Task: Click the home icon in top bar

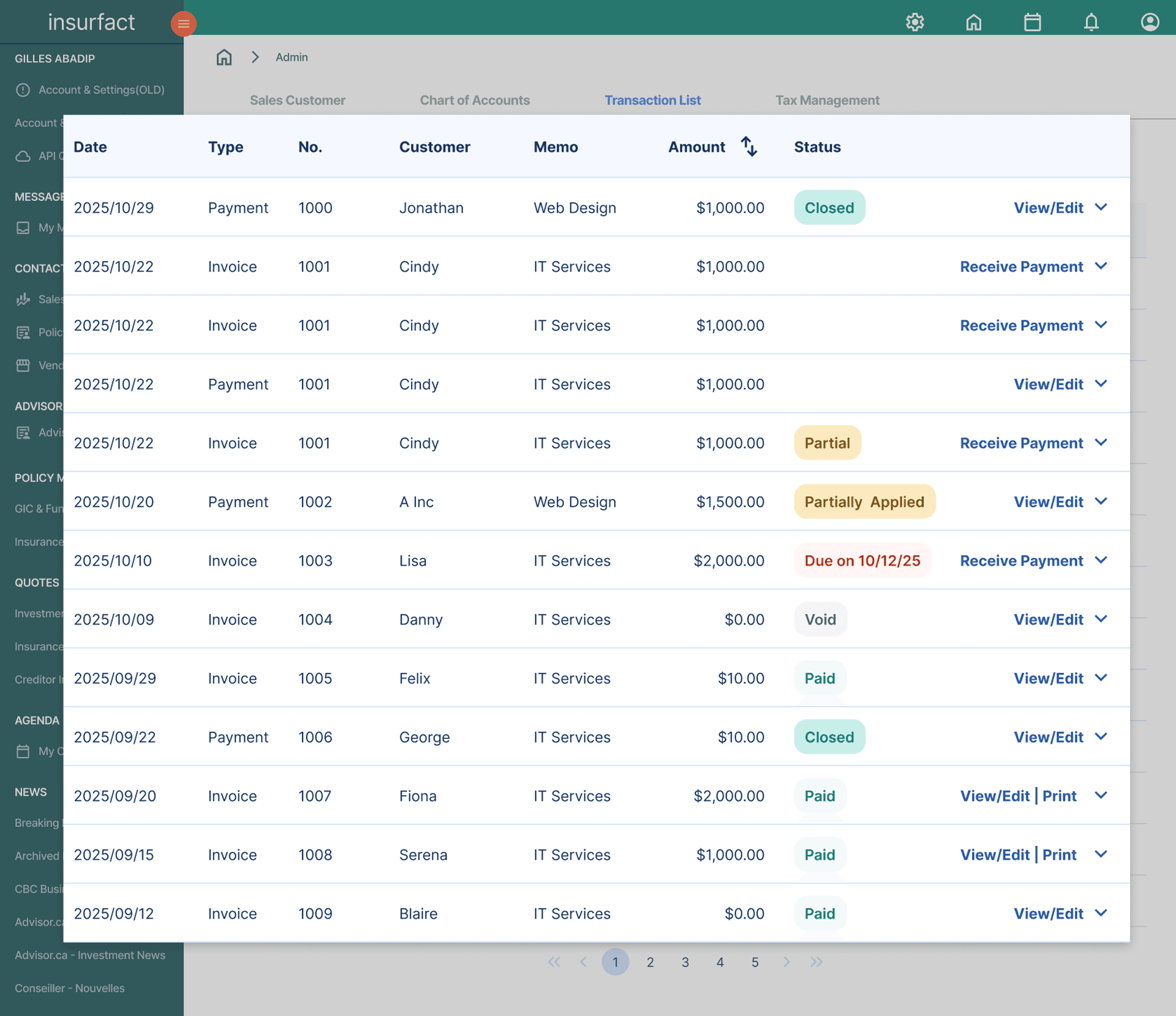Action: click(x=973, y=23)
